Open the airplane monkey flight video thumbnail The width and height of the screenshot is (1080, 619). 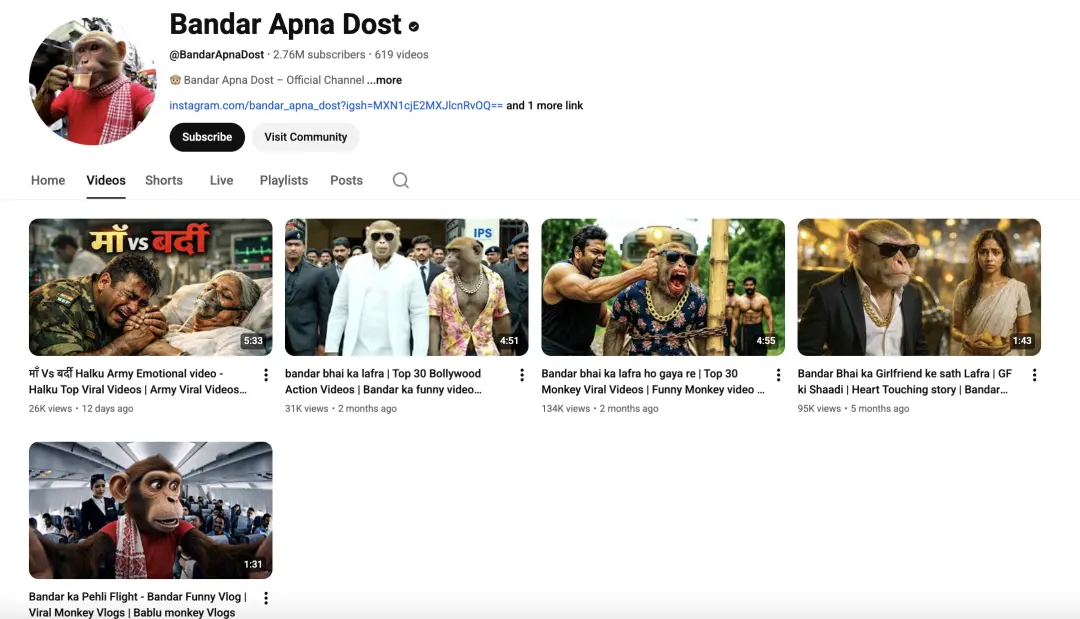click(150, 510)
